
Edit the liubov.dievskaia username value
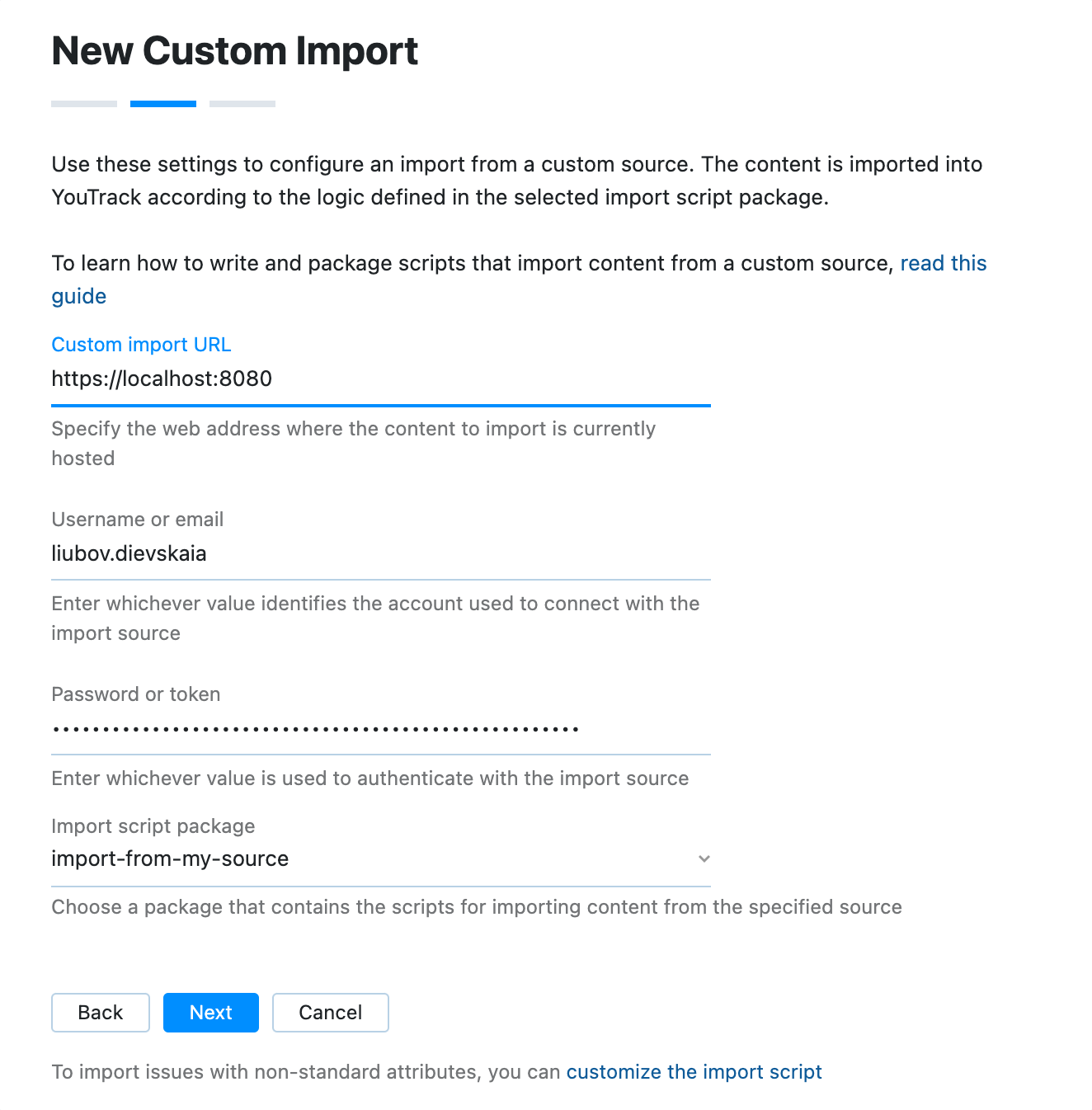[129, 553]
